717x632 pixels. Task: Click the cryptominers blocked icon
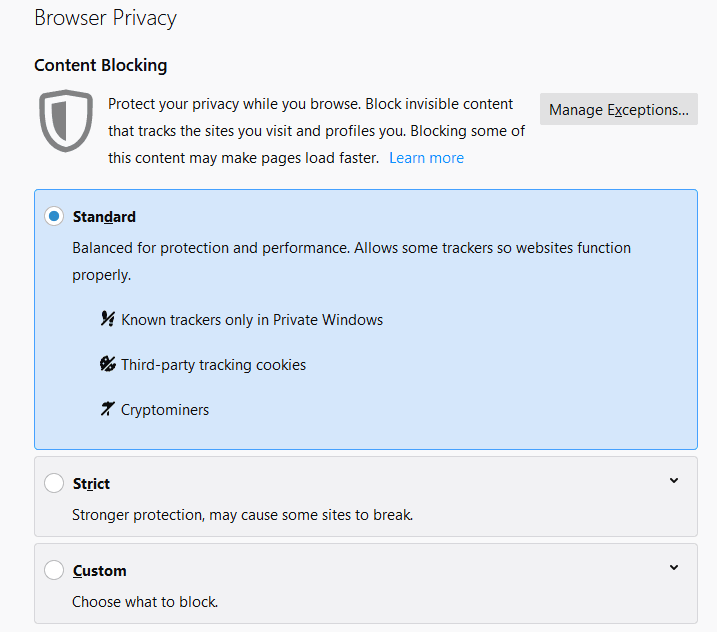[x=107, y=409]
